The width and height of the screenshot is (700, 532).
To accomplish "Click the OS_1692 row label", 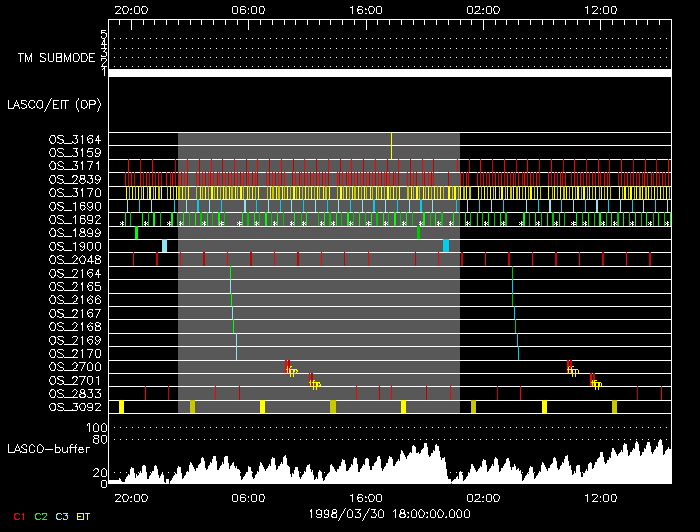I will (75, 219).
